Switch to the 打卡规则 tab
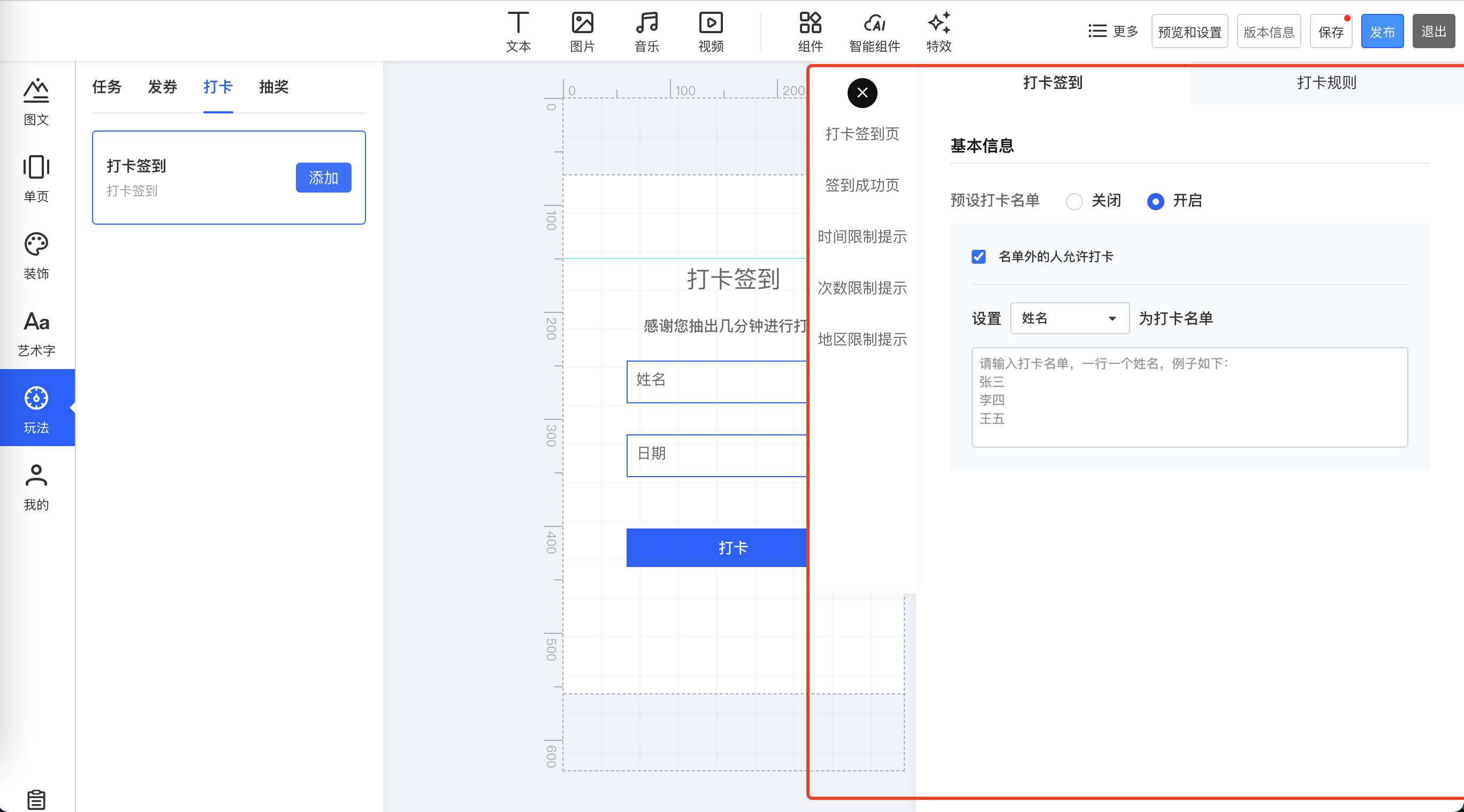 [1326, 83]
